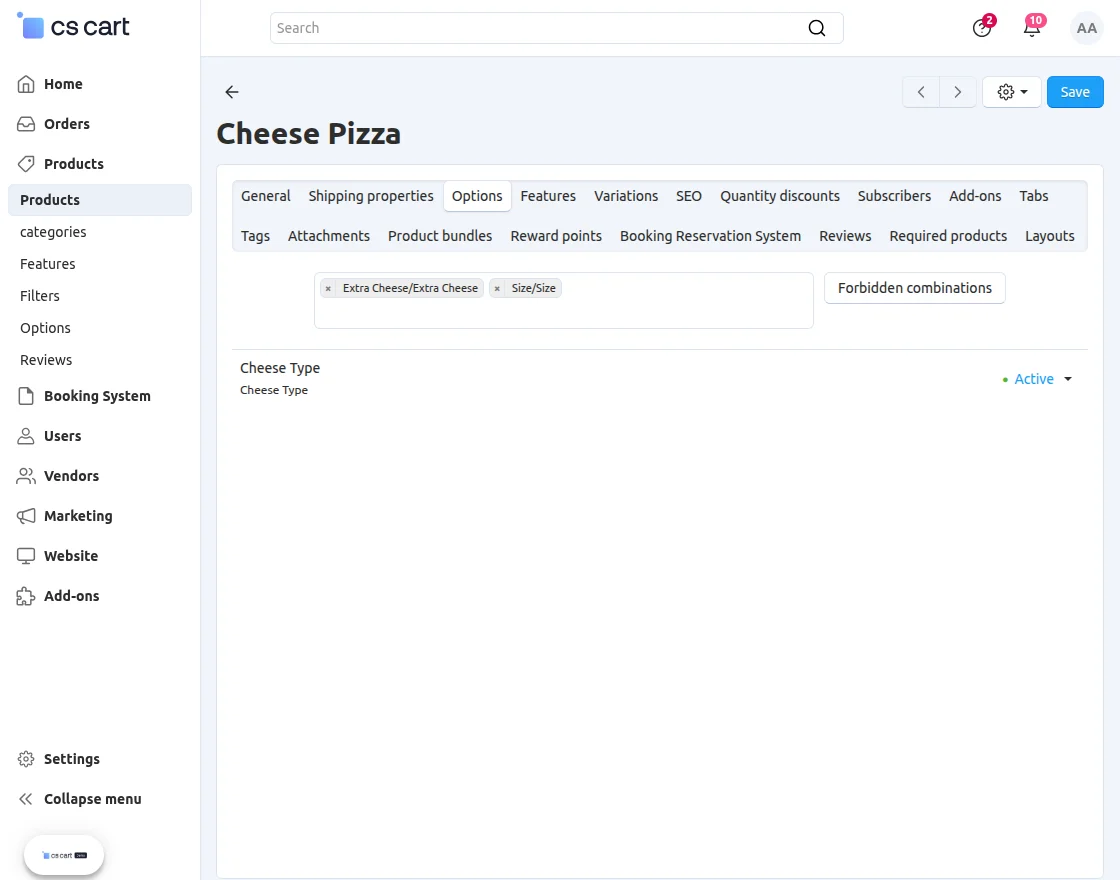The height and width of the screenshot is (880, 1120).
Task: Remove the Size/Size option chip
Action: 497,288
